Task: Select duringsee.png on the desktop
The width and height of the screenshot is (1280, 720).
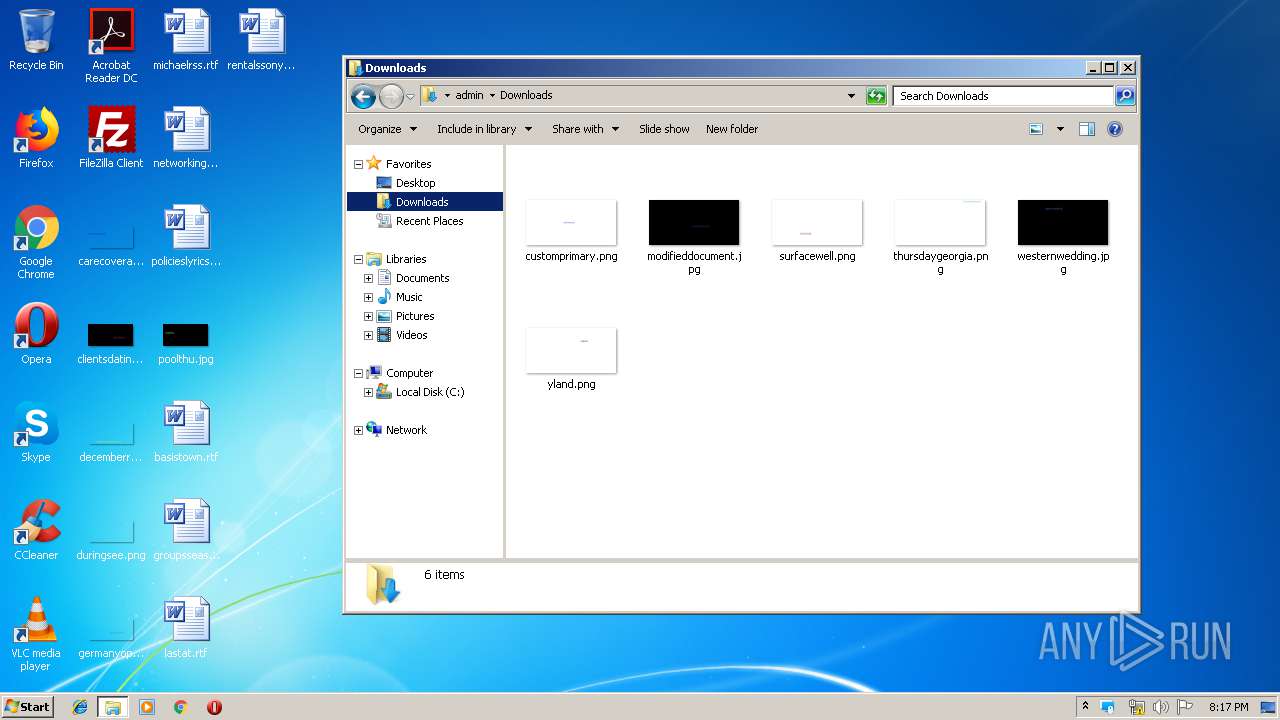Action: click(111, 540)
